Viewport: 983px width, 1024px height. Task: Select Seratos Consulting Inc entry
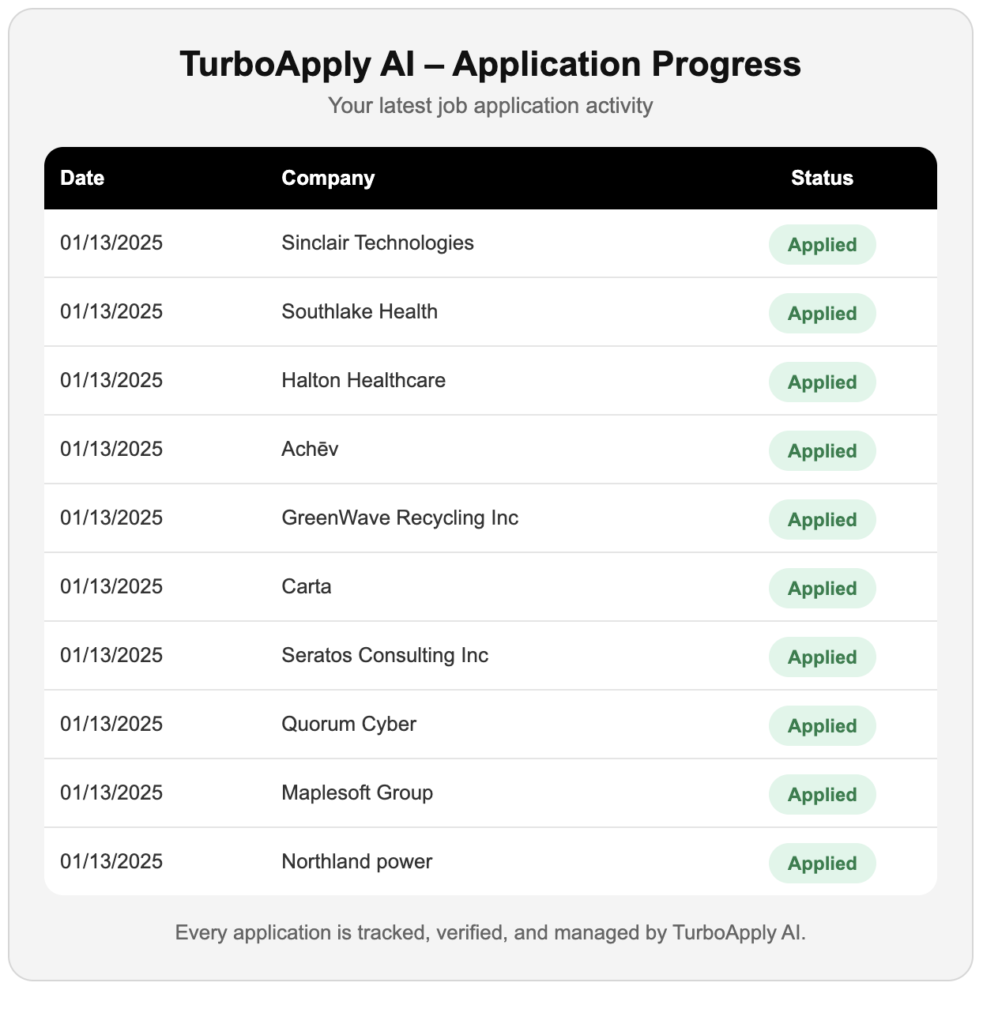(384, 656)
